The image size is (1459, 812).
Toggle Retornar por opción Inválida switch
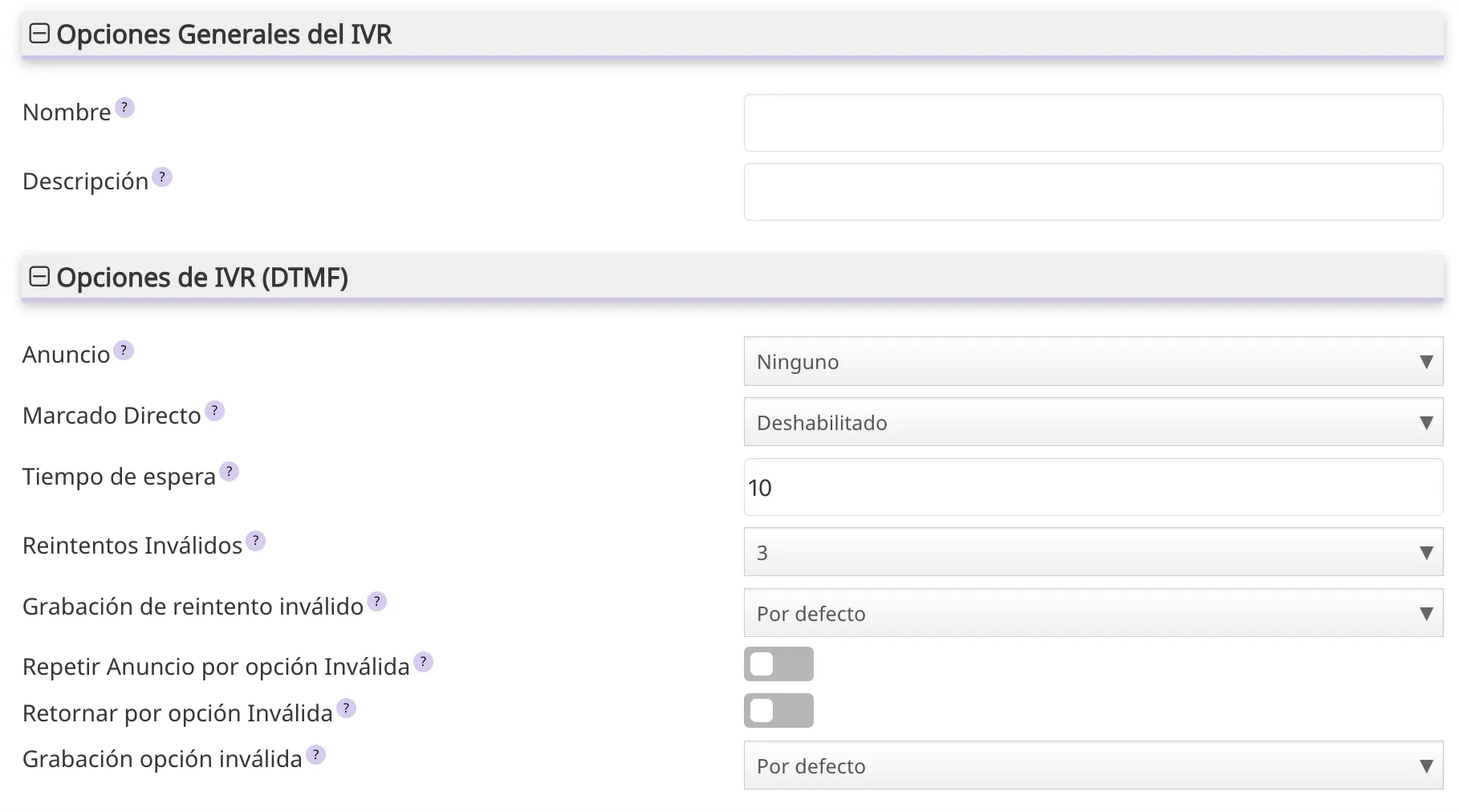778,711
